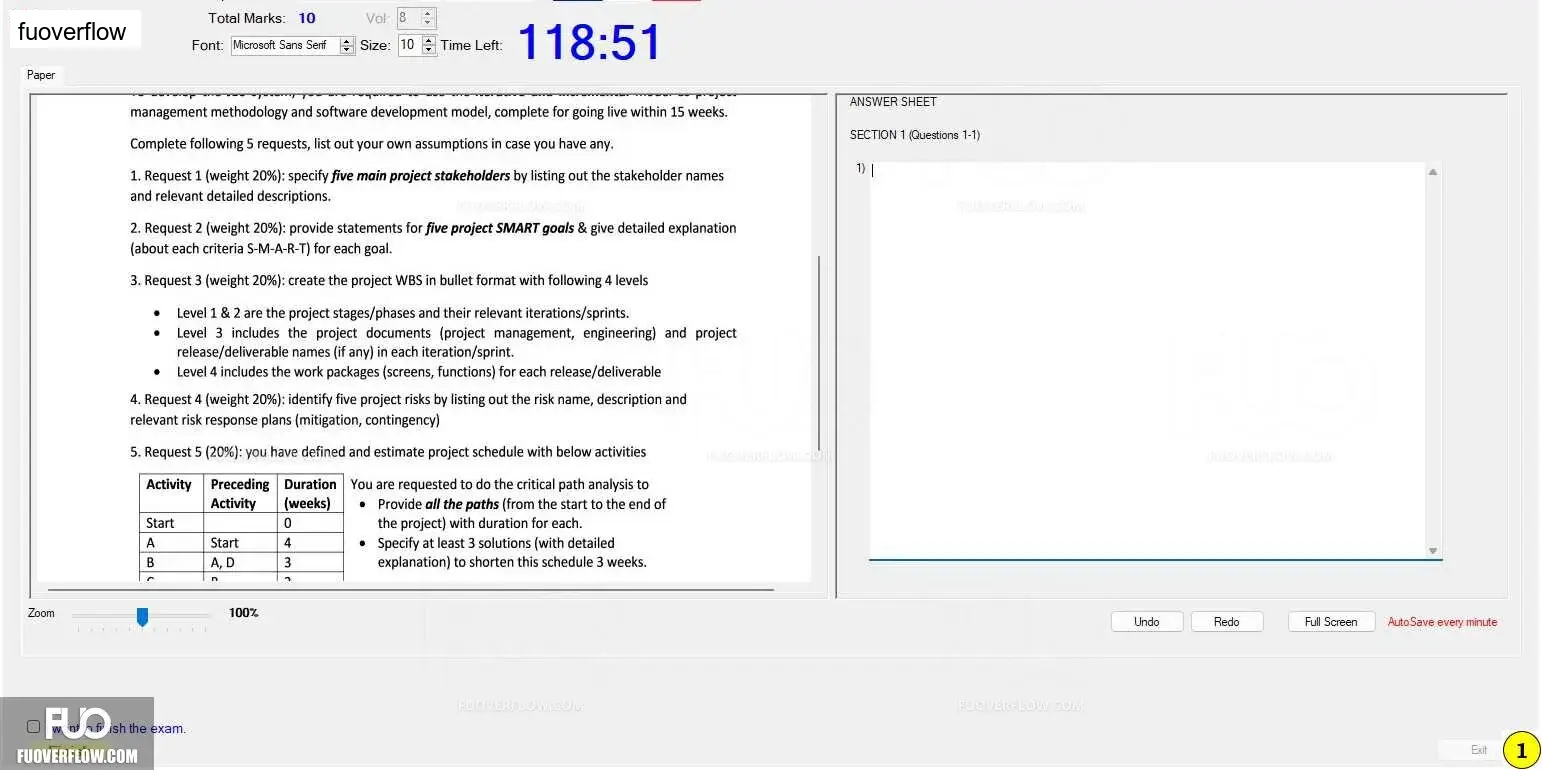Click the Request 1 stakeholders paragraph
Screen dimensions: 1542x770
(x=427, y=186)
